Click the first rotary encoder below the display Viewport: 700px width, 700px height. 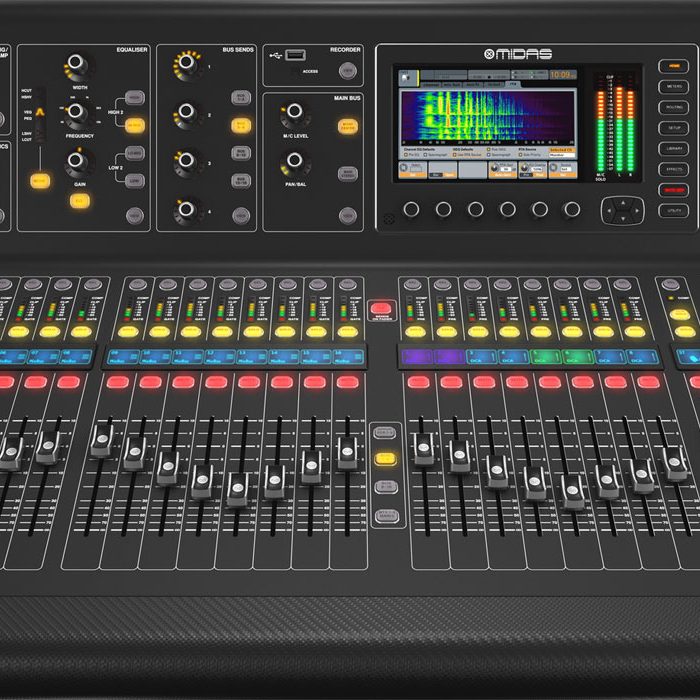[411, 209]
